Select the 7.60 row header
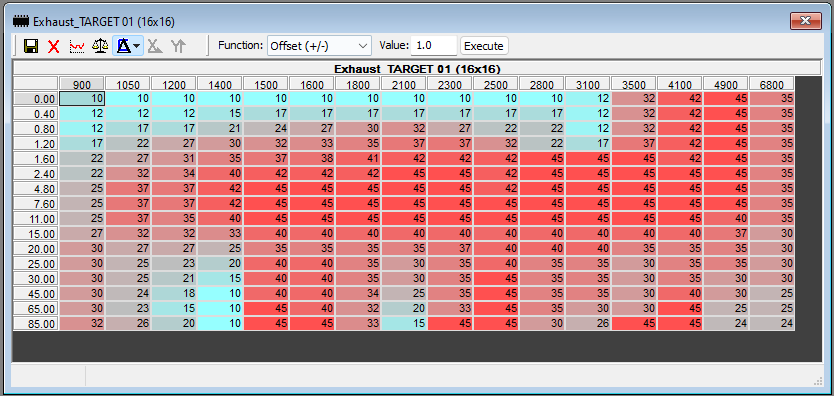 36,204
